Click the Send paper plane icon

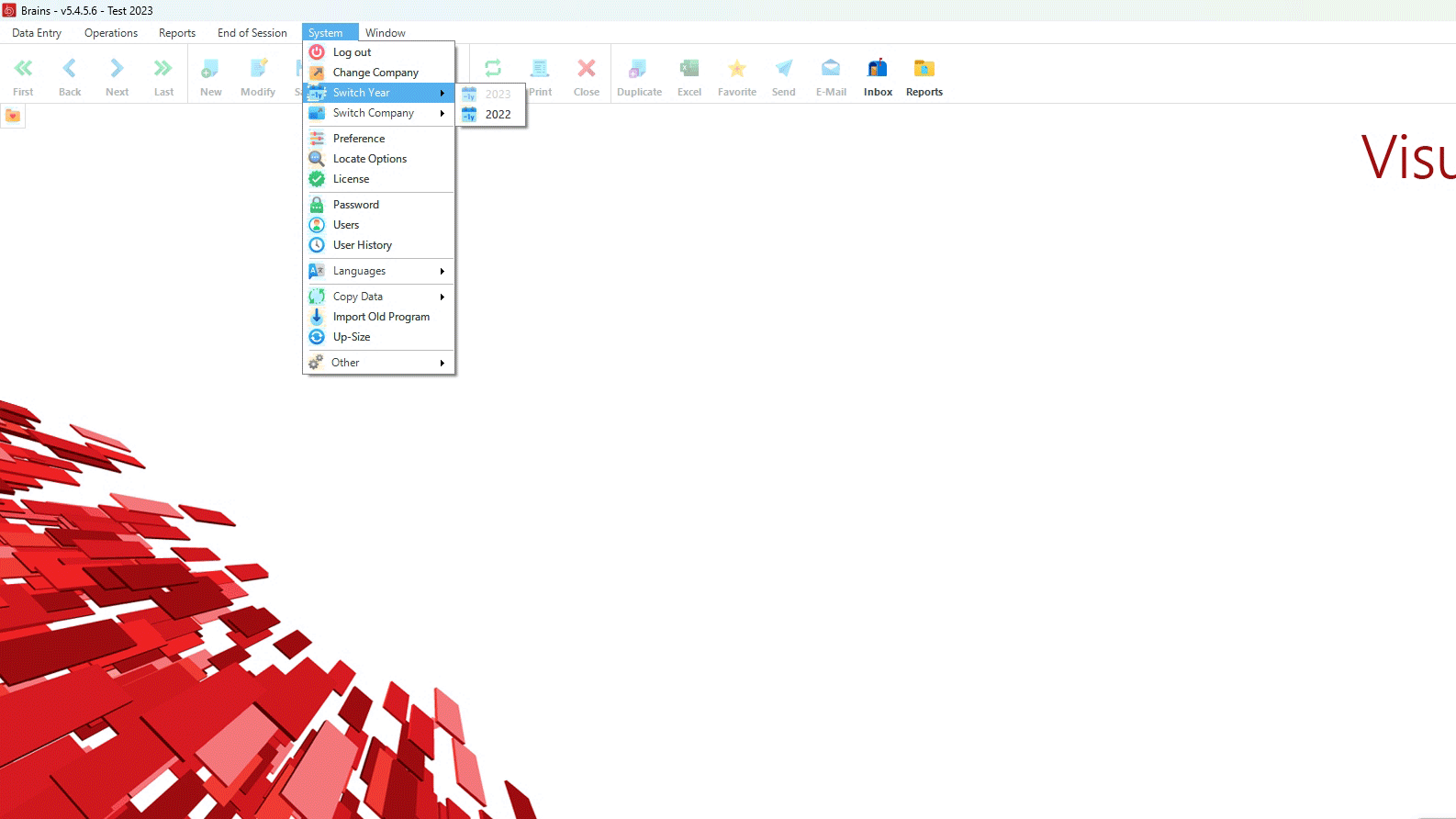click(784, 76)
